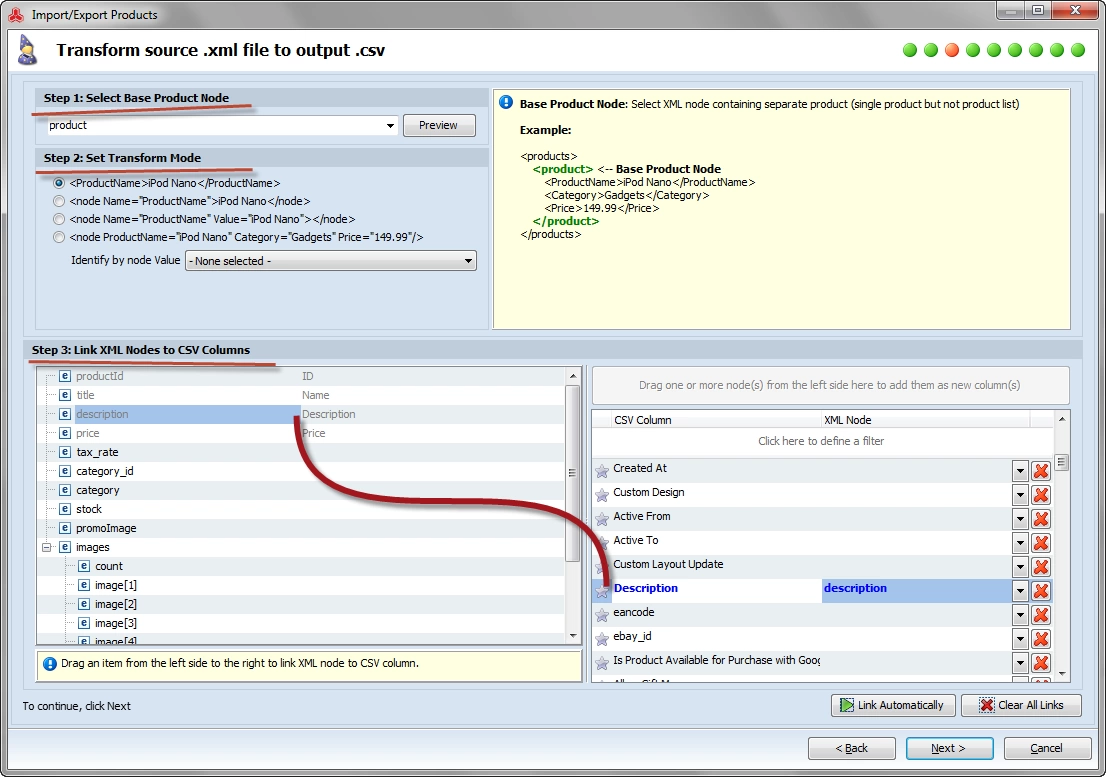The image size is (1106, 777).
Task: Click the red X beside Active From
Action: 1040,519
